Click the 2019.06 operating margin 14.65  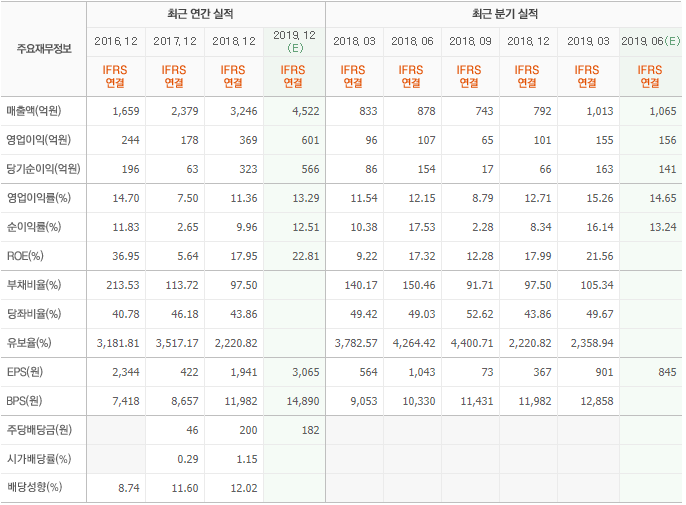pos(663,198)
